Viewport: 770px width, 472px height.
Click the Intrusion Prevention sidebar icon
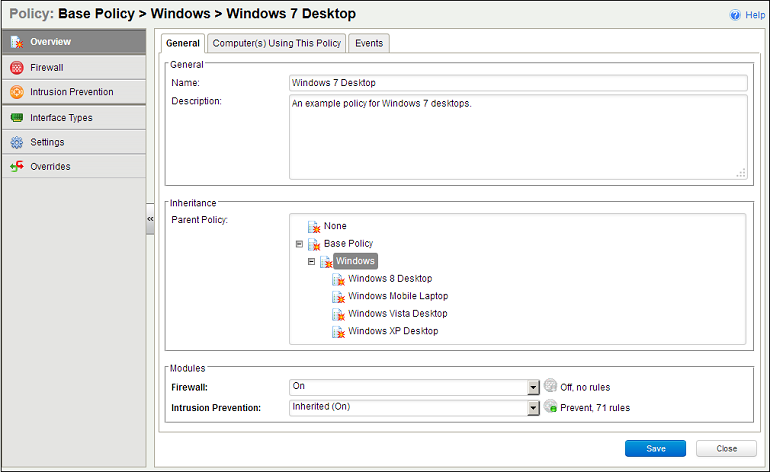(17, 92)
